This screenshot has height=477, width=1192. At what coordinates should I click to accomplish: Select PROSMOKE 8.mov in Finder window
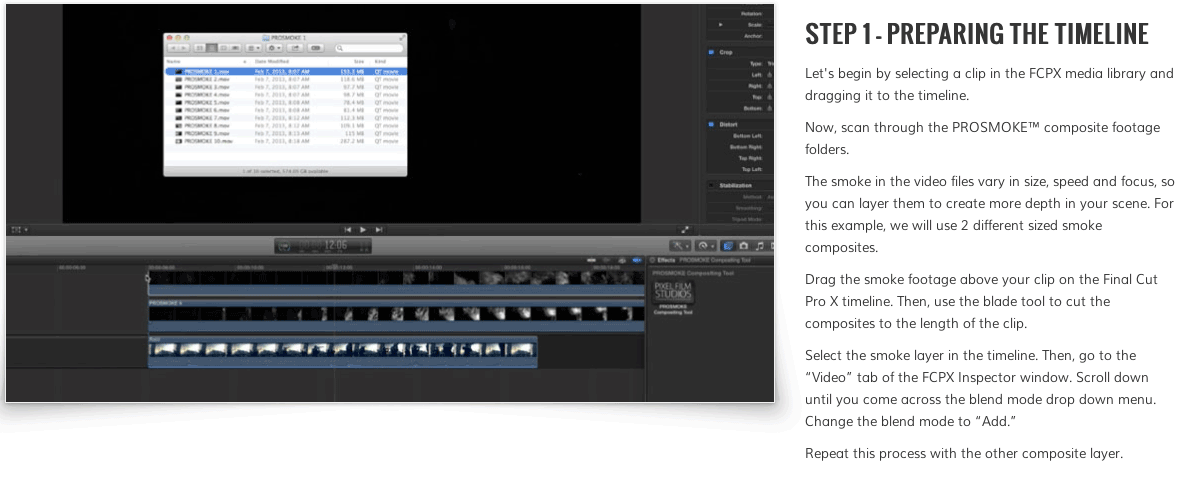[x=285, y=126]
